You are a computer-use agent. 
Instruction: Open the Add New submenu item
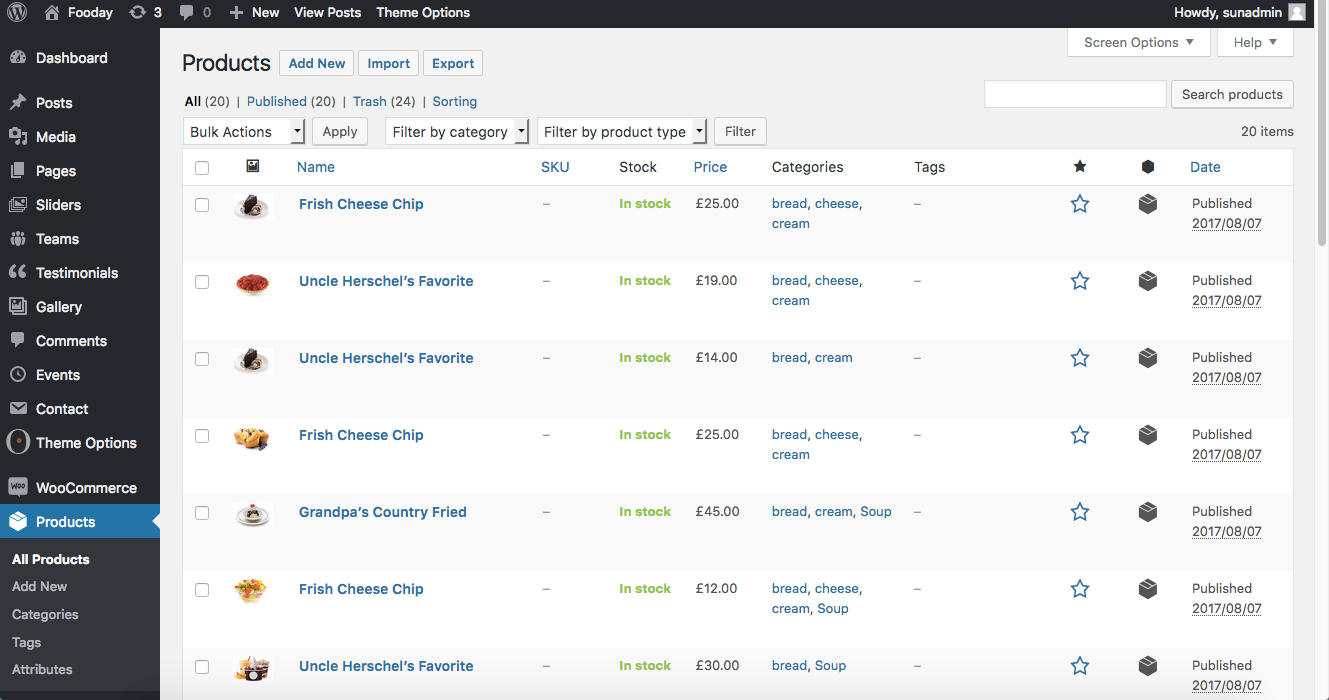pyautogui.click(x=40, y=586)
